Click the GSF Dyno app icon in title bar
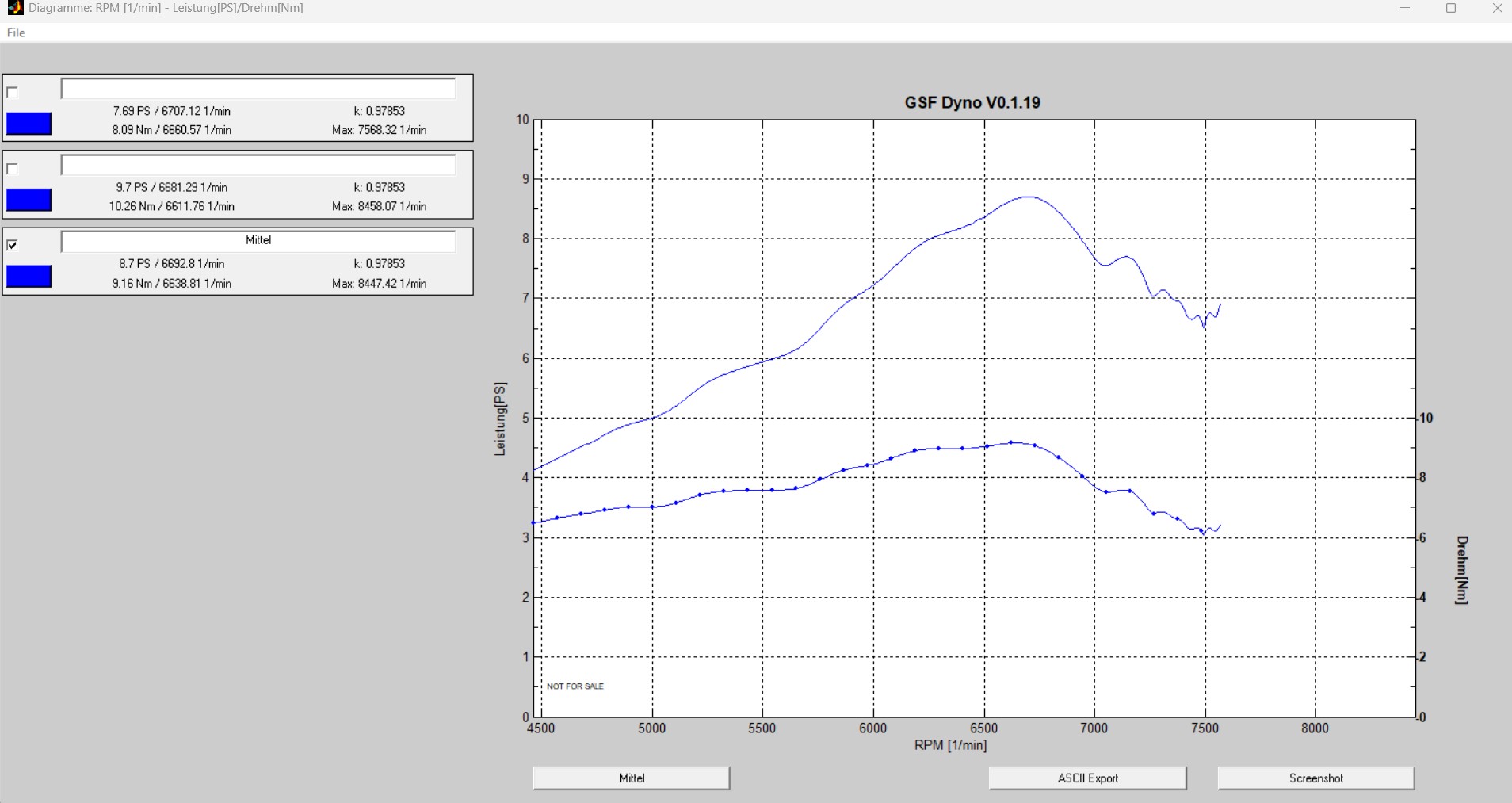Image resolution: width=1512 pixels, height=803 pixels. [x=14, y=8]
